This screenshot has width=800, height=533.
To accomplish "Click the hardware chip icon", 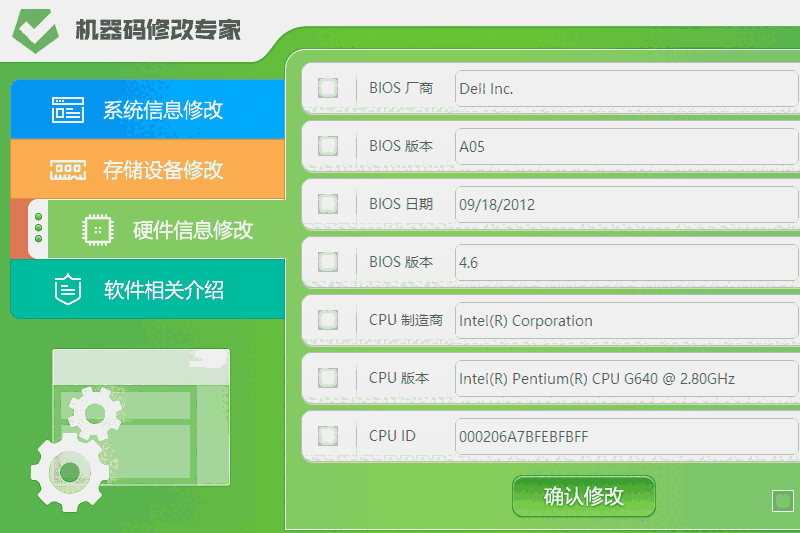I will [x=97, y=230].
